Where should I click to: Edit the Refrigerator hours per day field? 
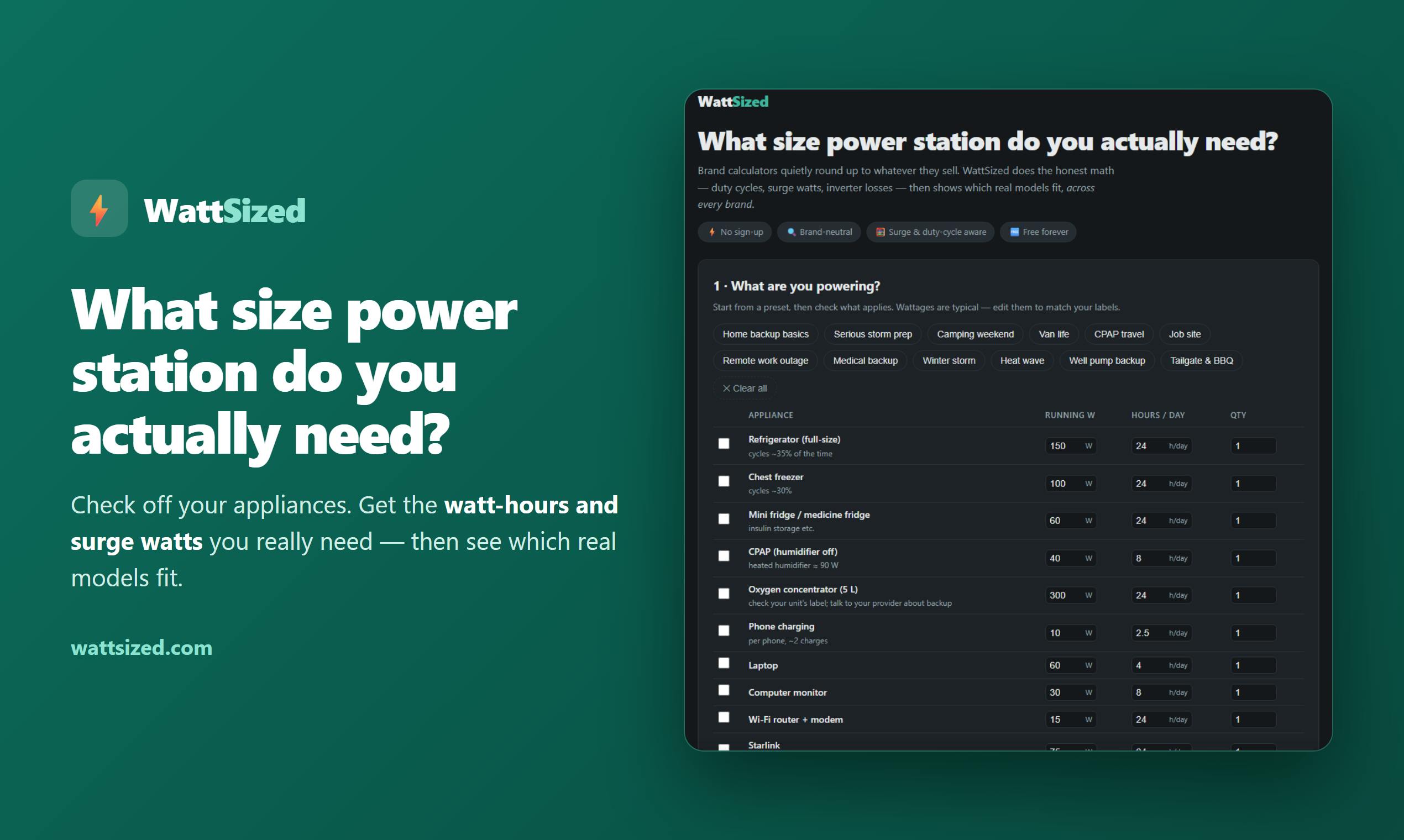(1161, 446)
